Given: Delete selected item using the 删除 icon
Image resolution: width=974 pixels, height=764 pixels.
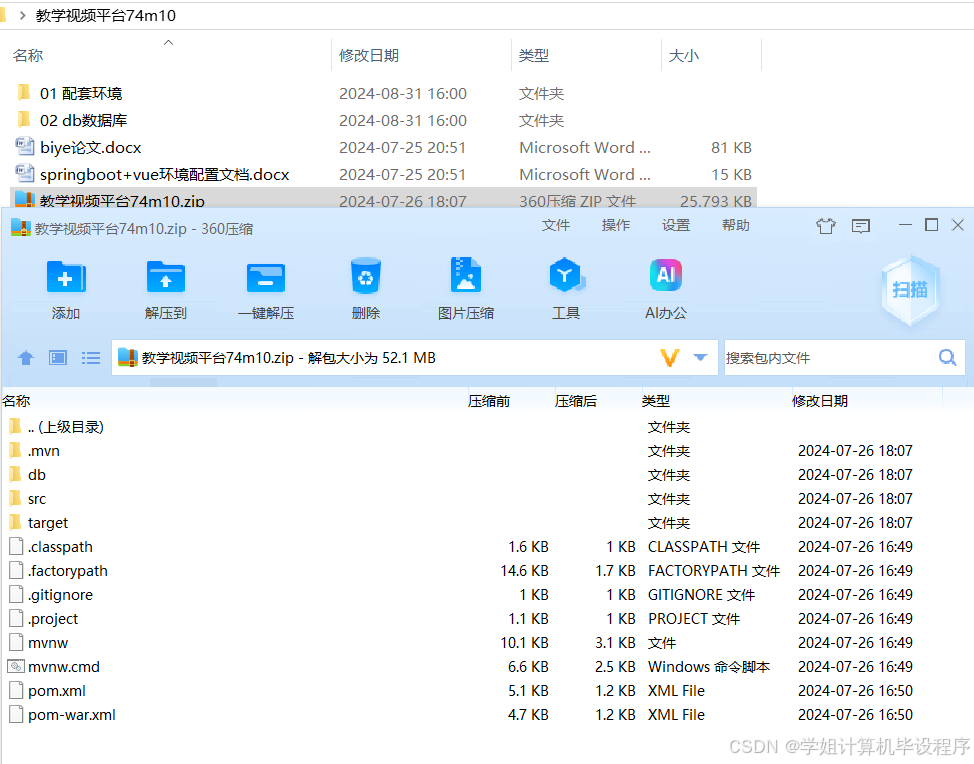Looking at the screenshot, I should [365, 289].
